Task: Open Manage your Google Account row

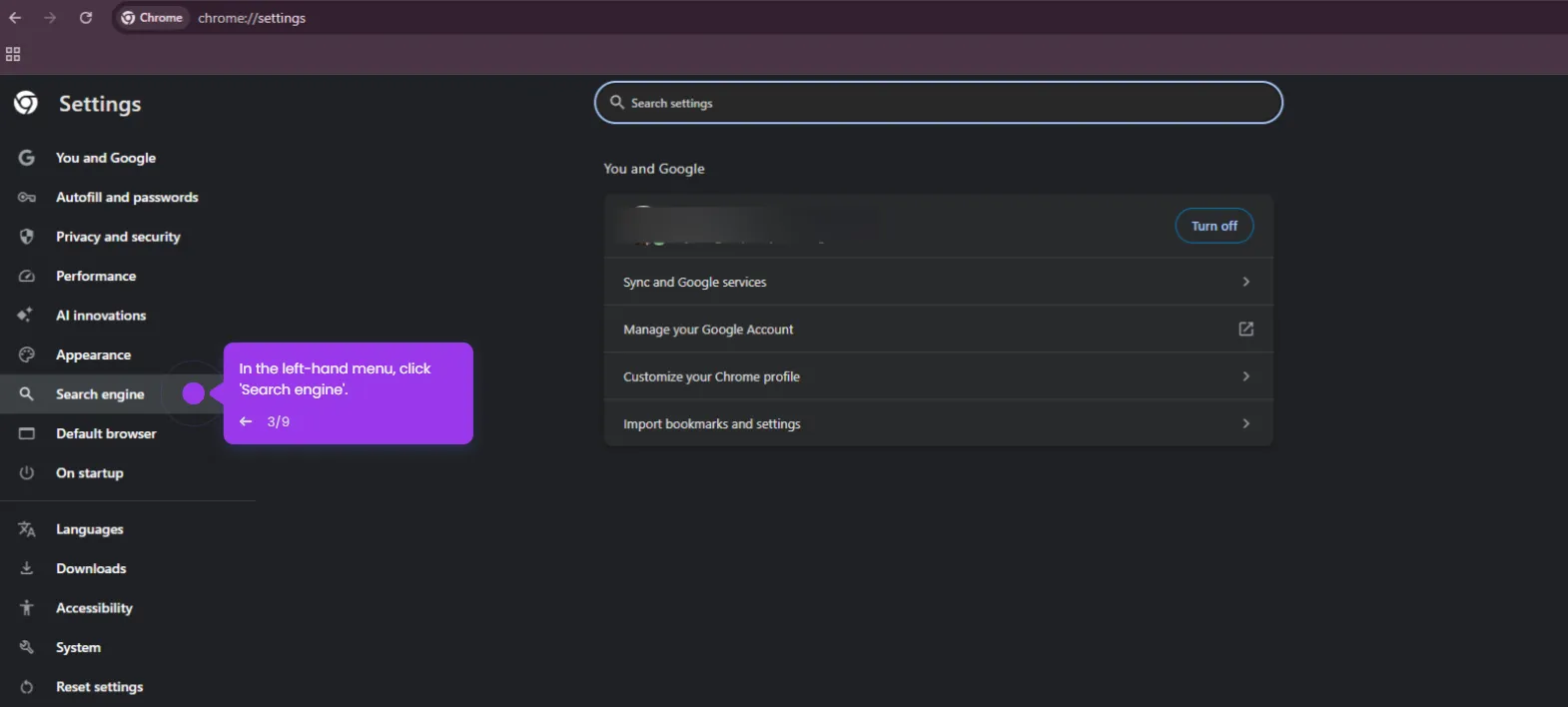Action: (938, 329)
